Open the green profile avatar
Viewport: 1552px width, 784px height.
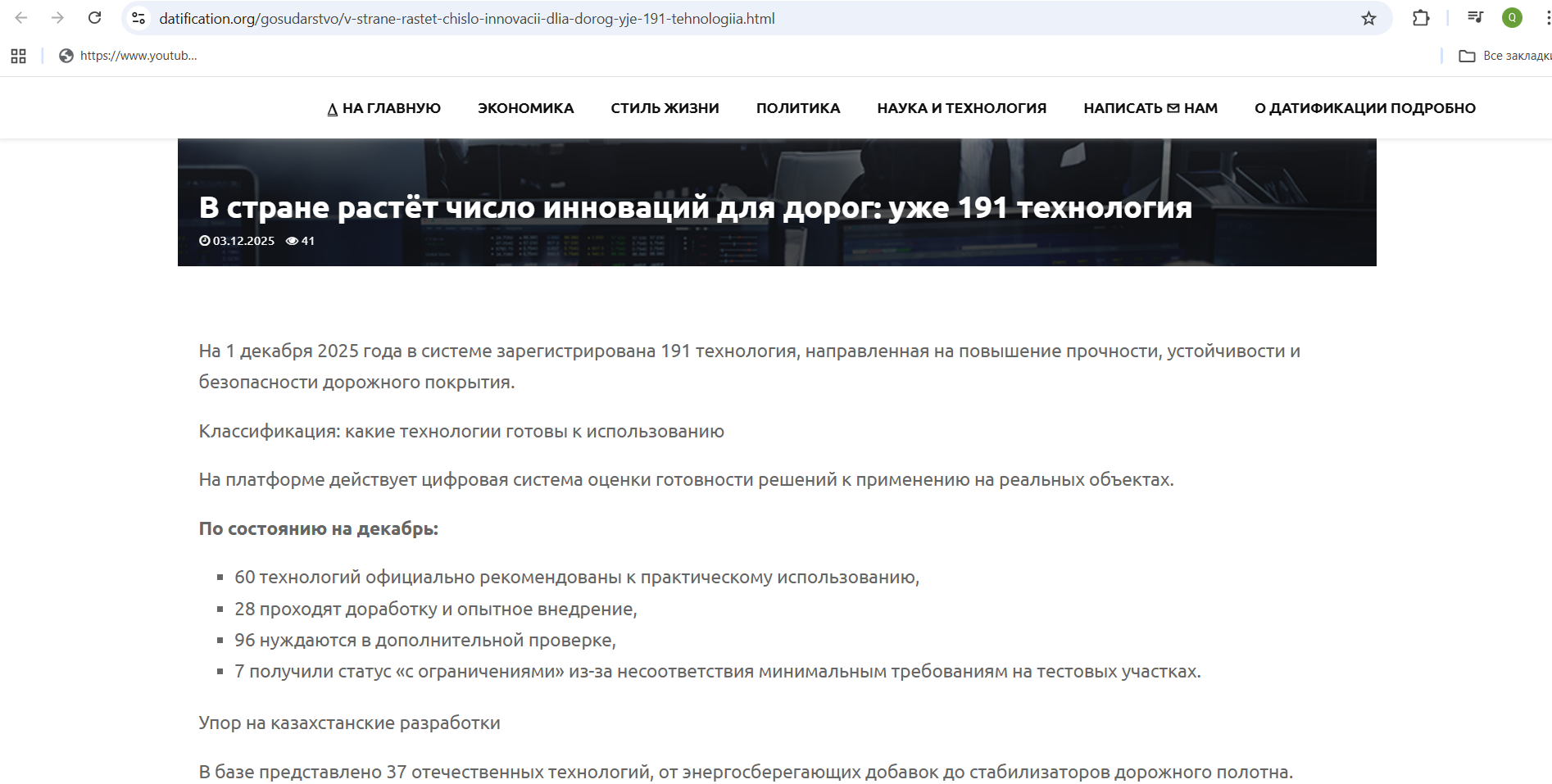[x=1512, y=18]
